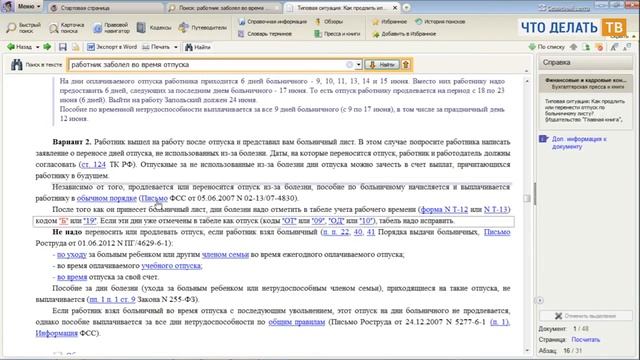Click the copy pages icon next to save
The width and height of the screenshot is (640, 360).
point(76,47)
